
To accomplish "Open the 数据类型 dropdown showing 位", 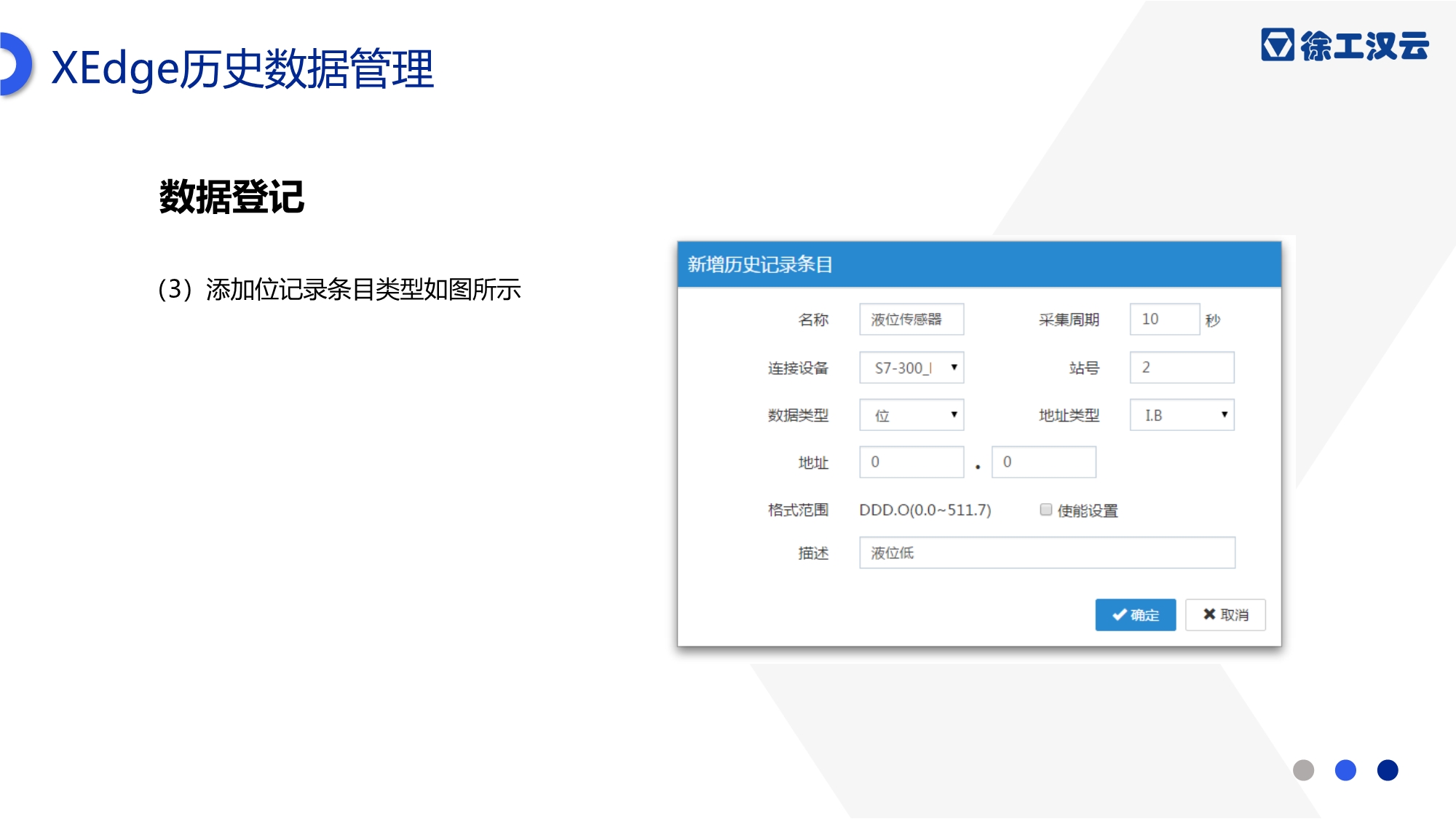I will click(x=911, y=415).
